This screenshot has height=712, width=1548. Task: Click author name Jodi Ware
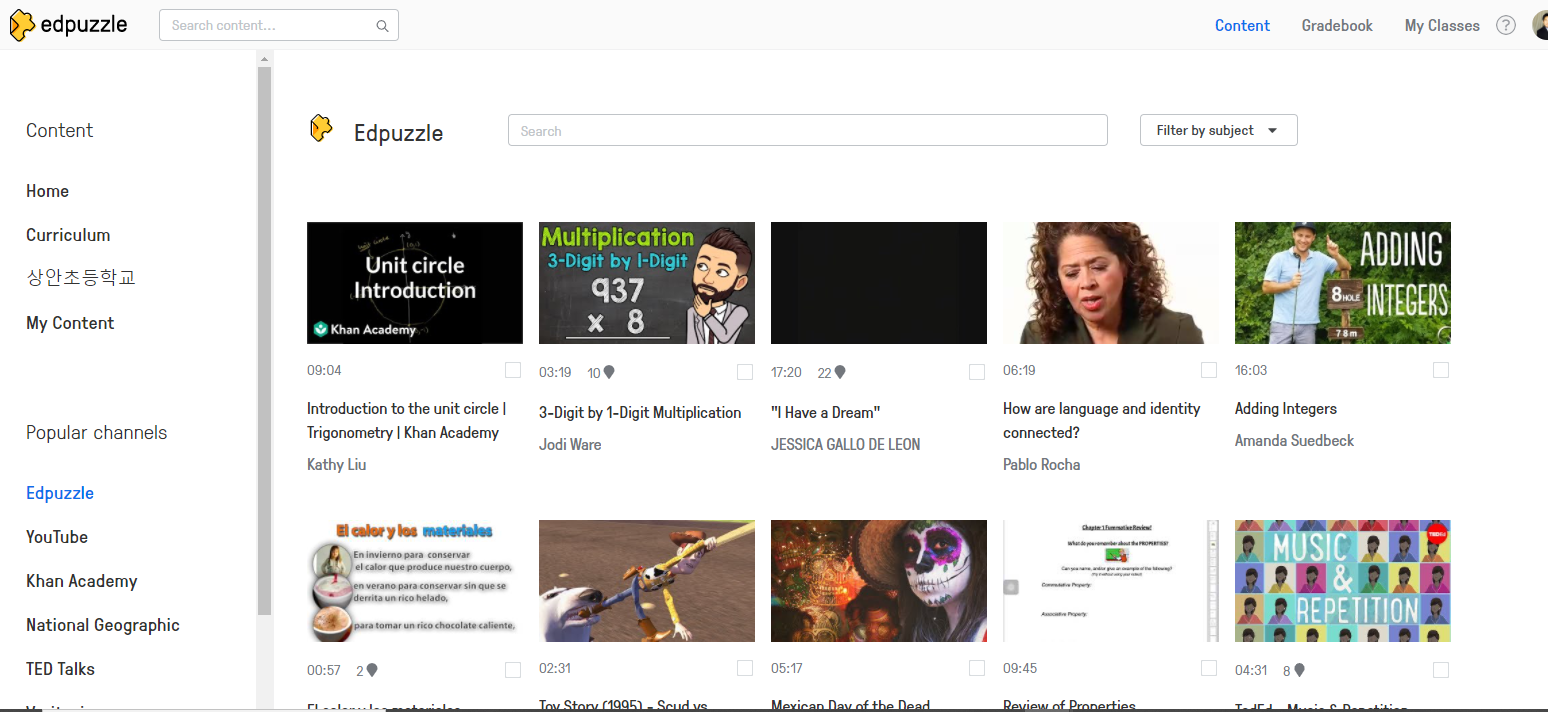(x=570, y=444)
